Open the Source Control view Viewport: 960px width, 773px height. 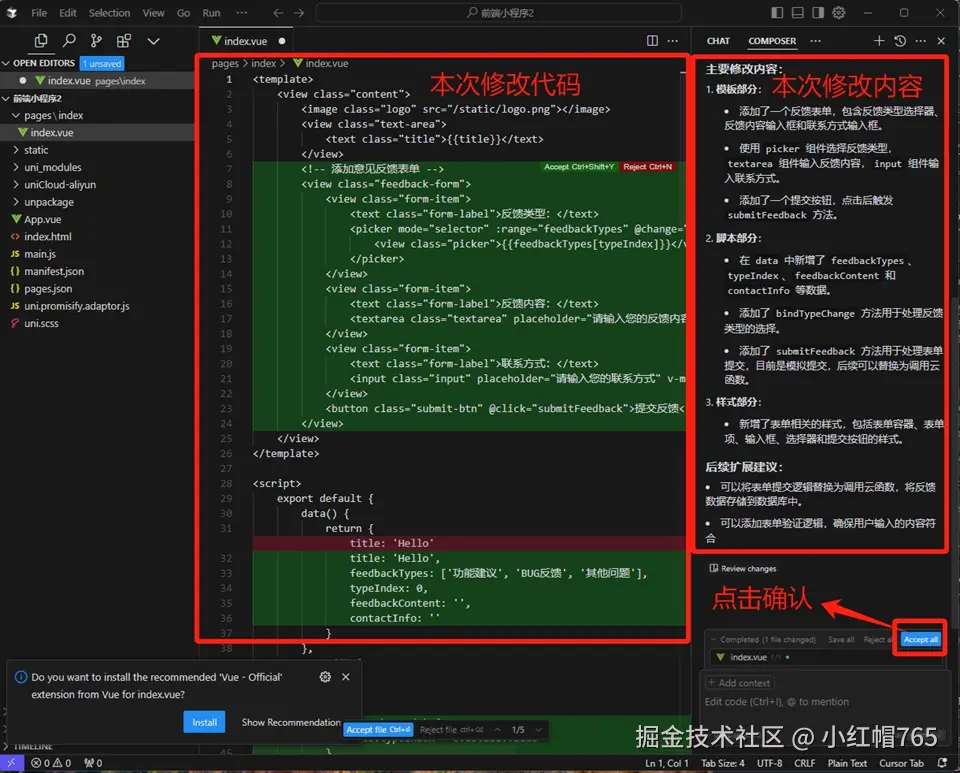tap(96, 41)
